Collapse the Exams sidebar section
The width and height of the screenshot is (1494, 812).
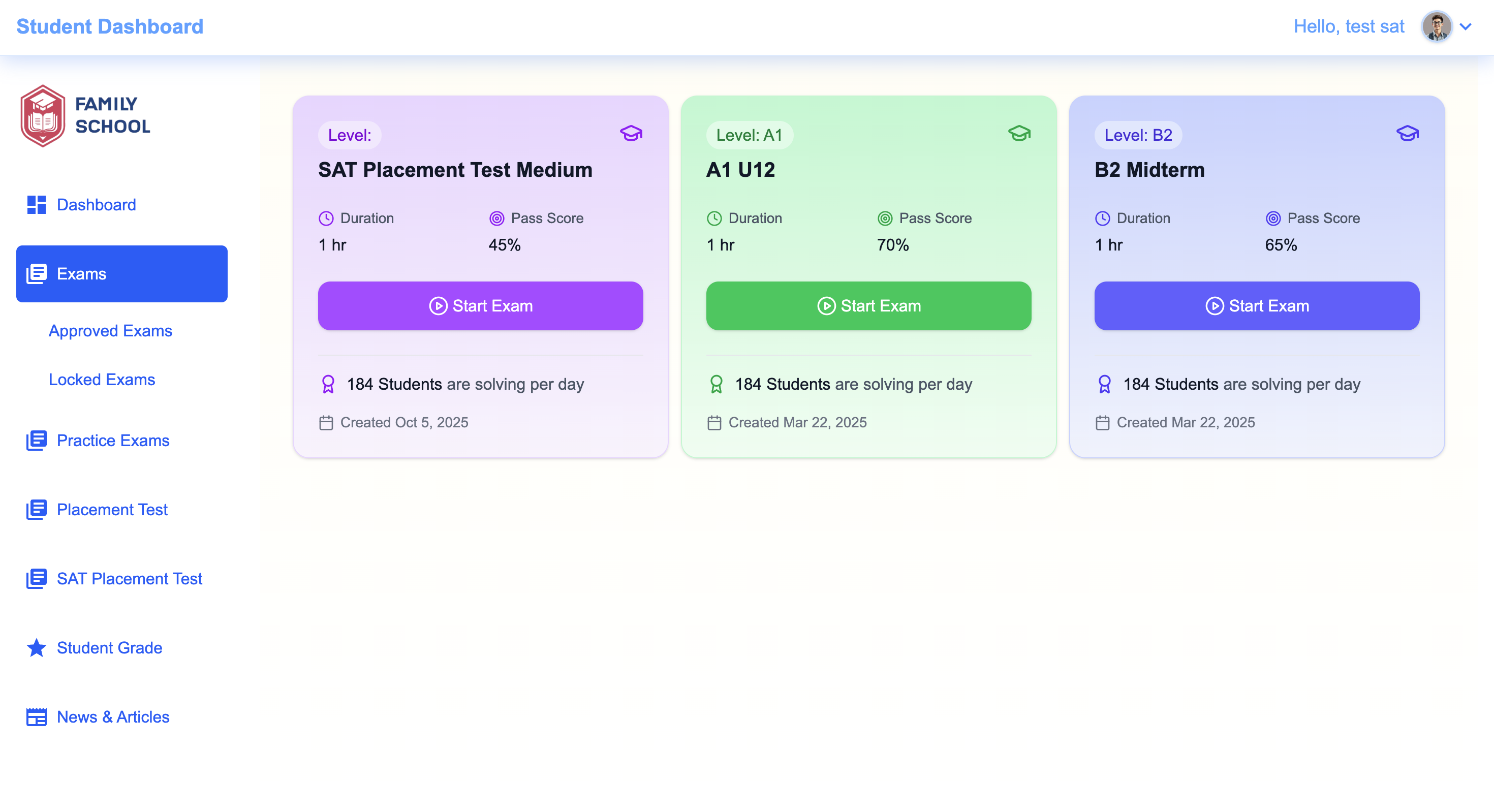(122, 274)
